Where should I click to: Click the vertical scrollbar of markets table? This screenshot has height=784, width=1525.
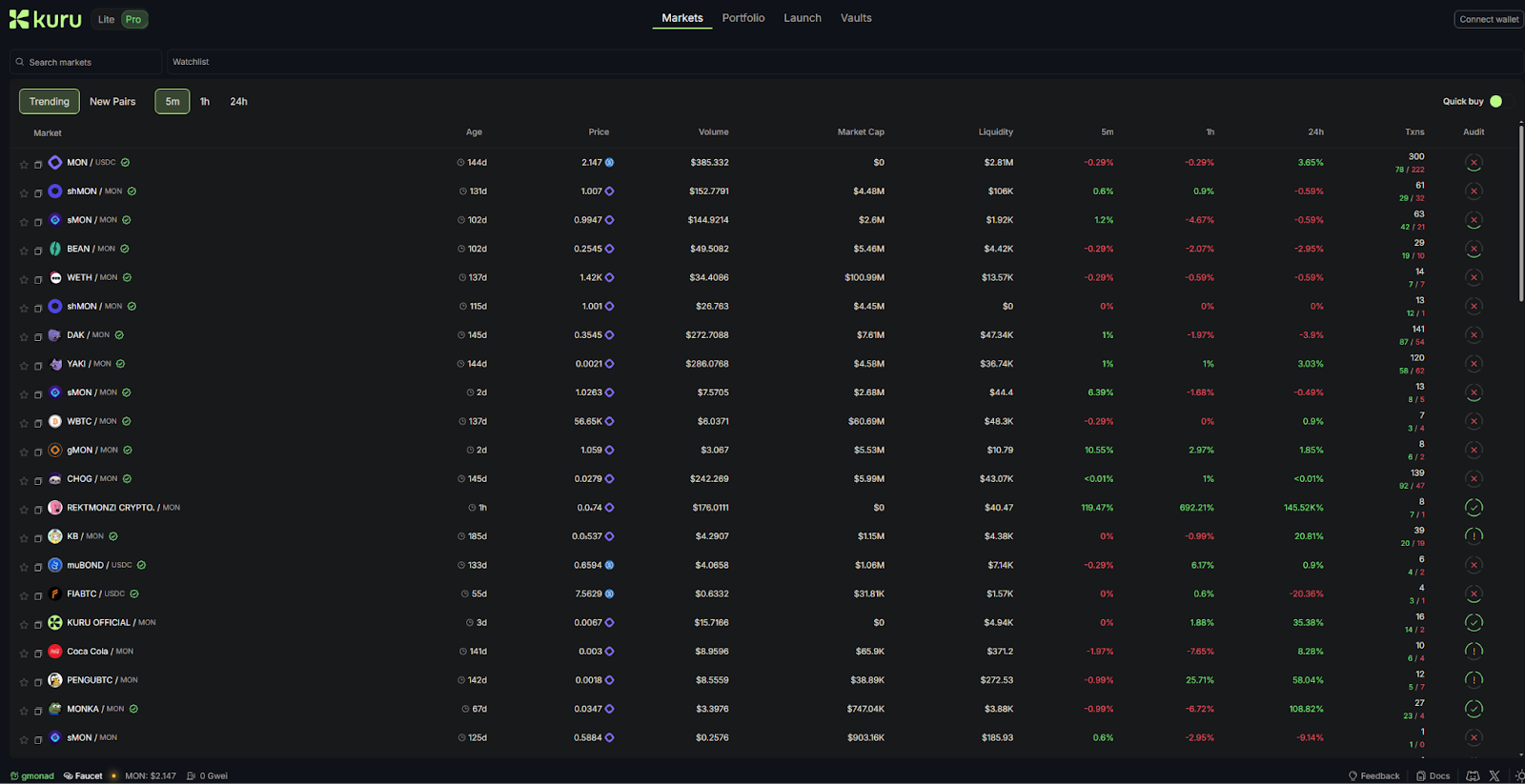point(1520,213)
